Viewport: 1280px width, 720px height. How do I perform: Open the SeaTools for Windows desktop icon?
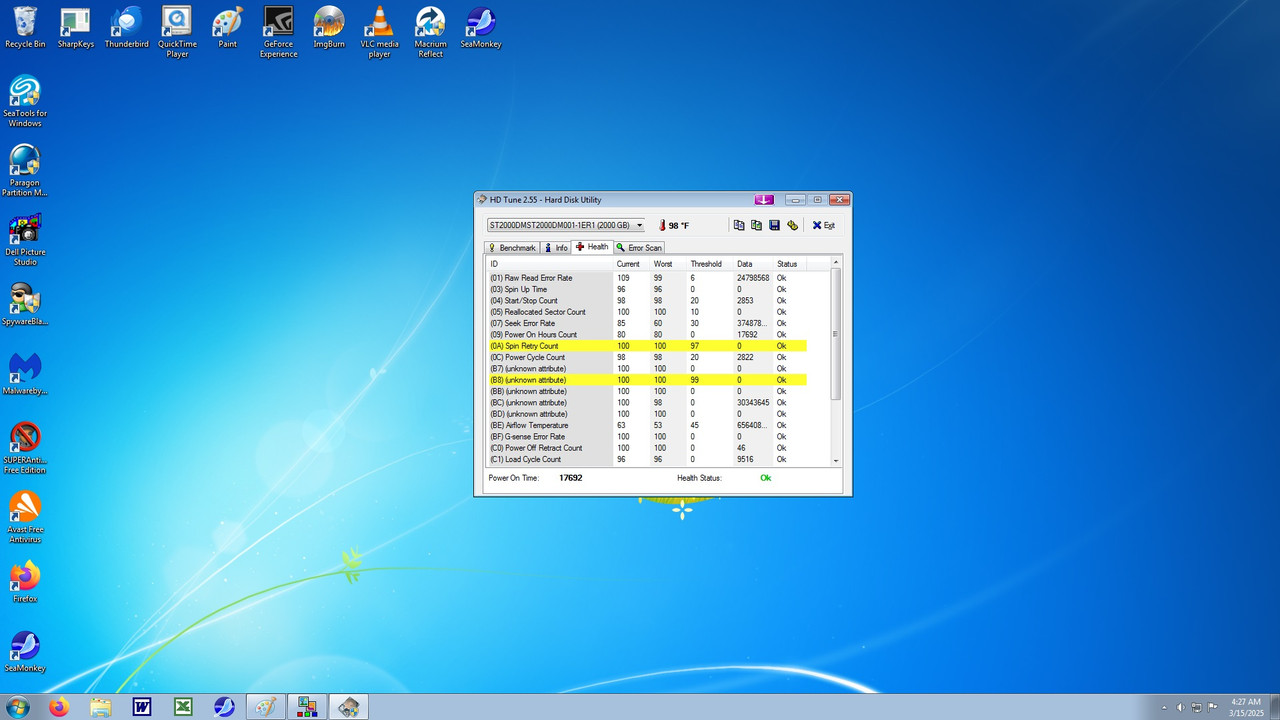click(x=25, y=101)
